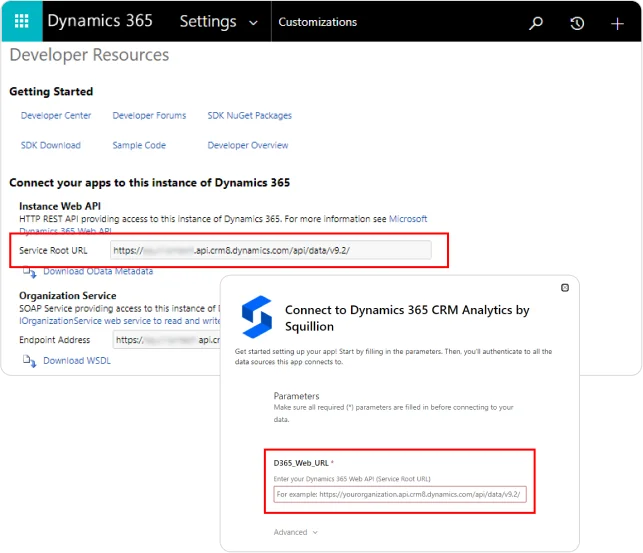
Task: Click the D365_Web_URL input field
Action: [400, 494]
